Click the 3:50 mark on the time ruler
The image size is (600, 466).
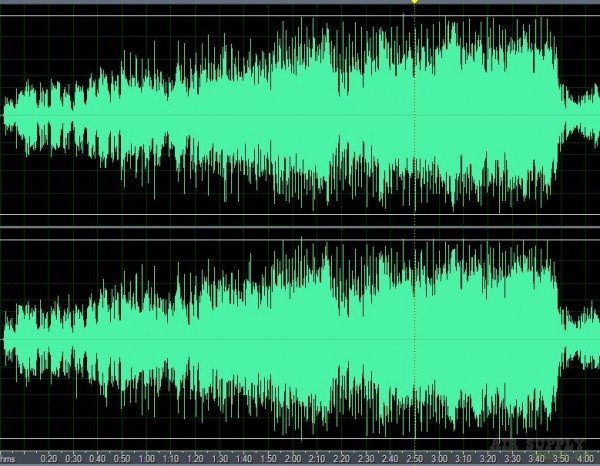(561, 458)
